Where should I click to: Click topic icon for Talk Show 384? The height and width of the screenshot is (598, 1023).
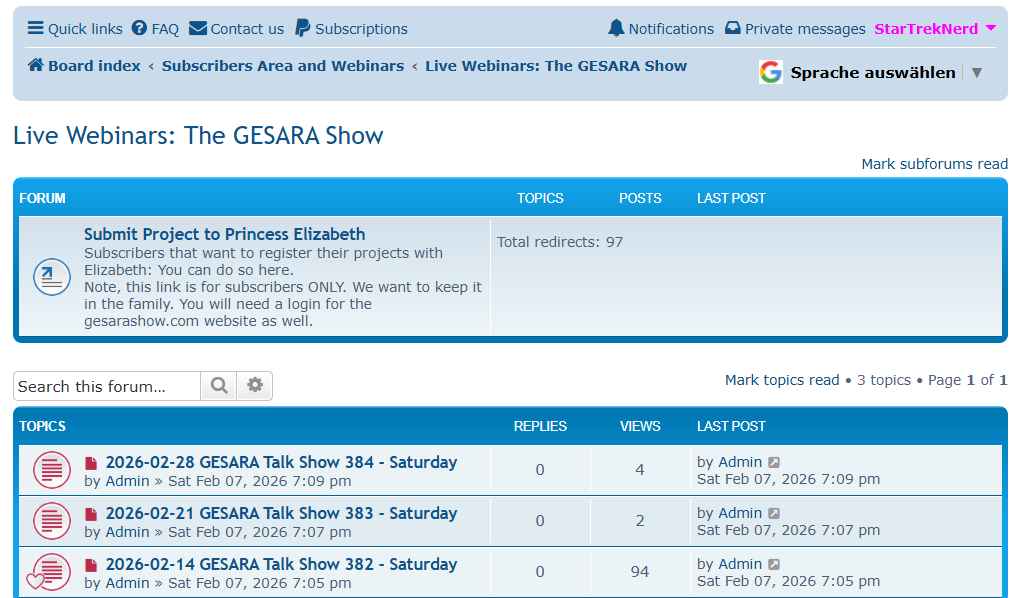(x=52, y=470)
